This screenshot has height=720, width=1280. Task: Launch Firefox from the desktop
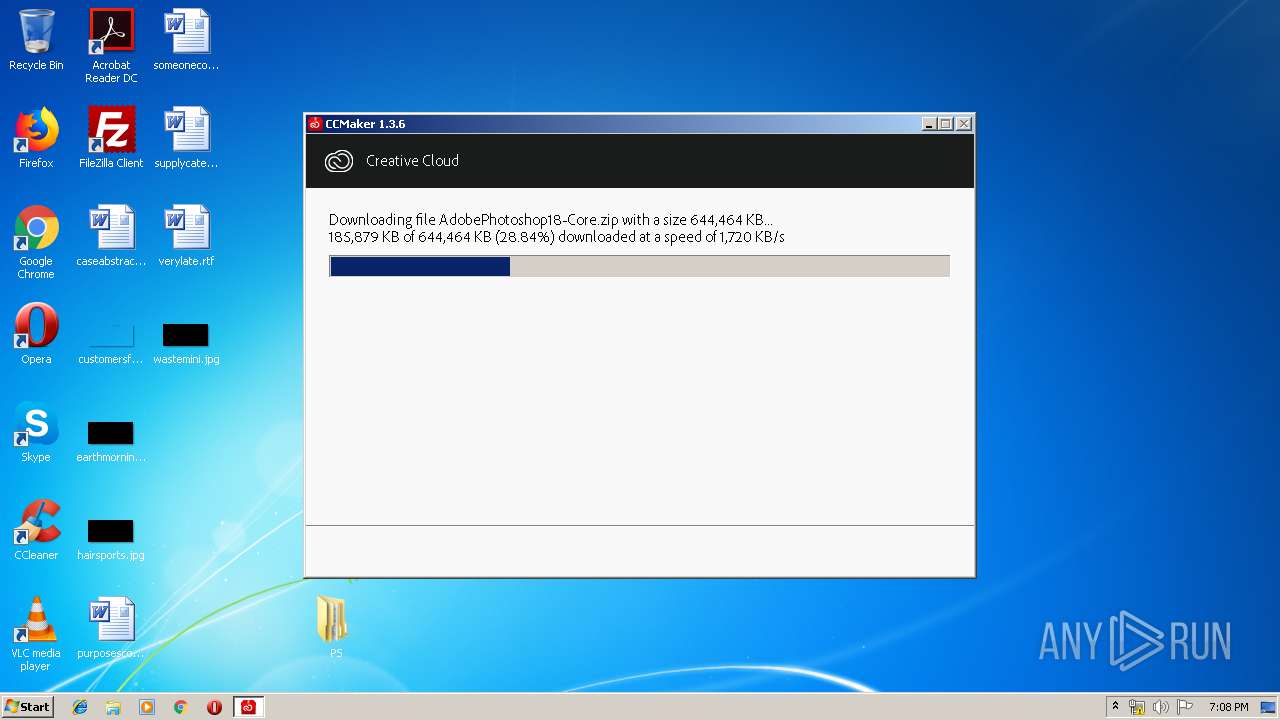tap(36, 138)
